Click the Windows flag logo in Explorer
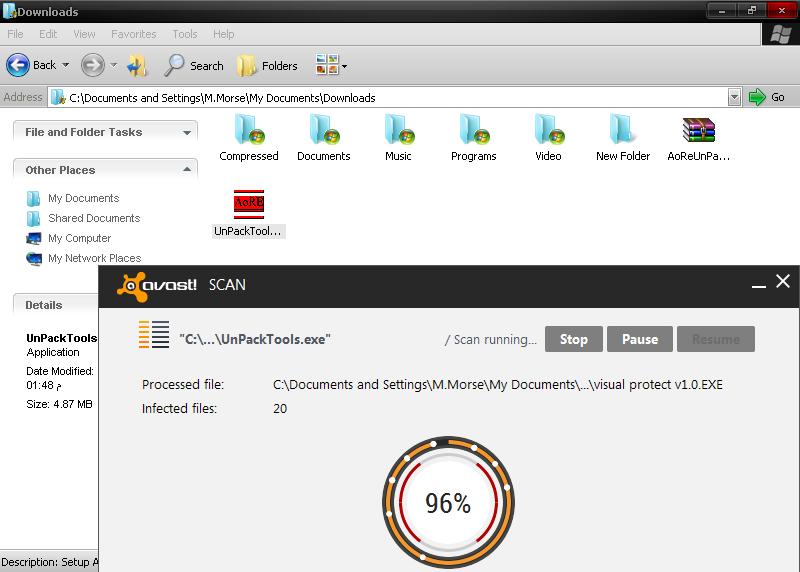The width and height of the screenshot is (800, 572). (781, 35)
